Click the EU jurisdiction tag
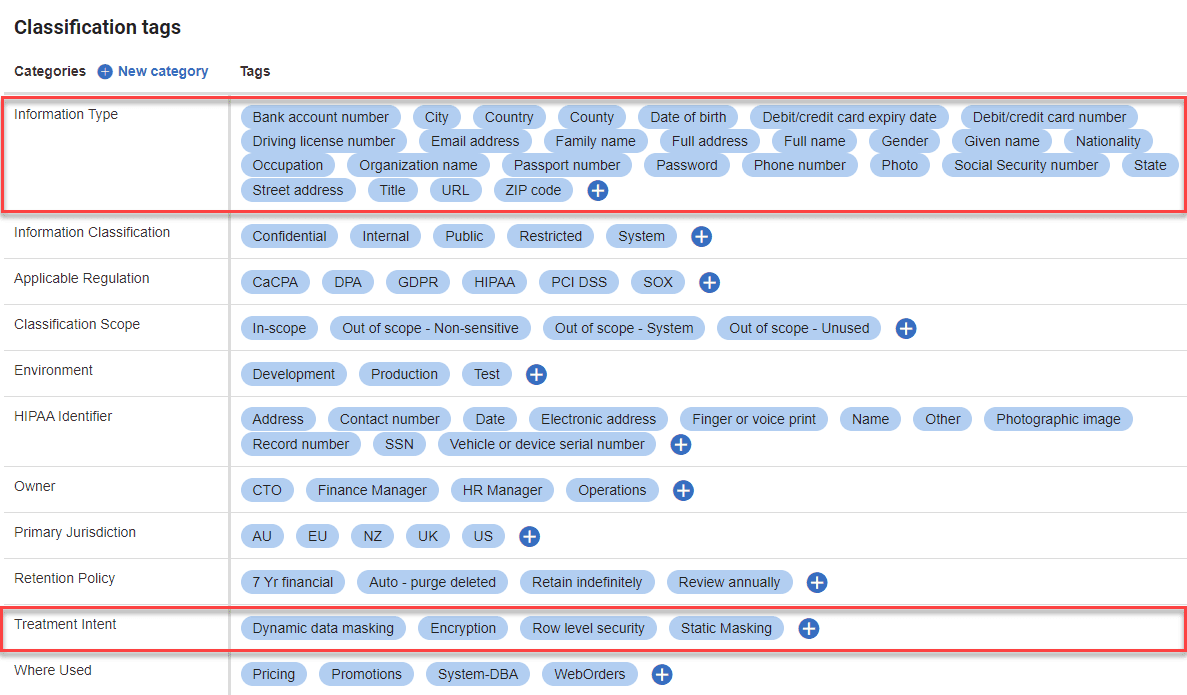 [x=317, y=537]
